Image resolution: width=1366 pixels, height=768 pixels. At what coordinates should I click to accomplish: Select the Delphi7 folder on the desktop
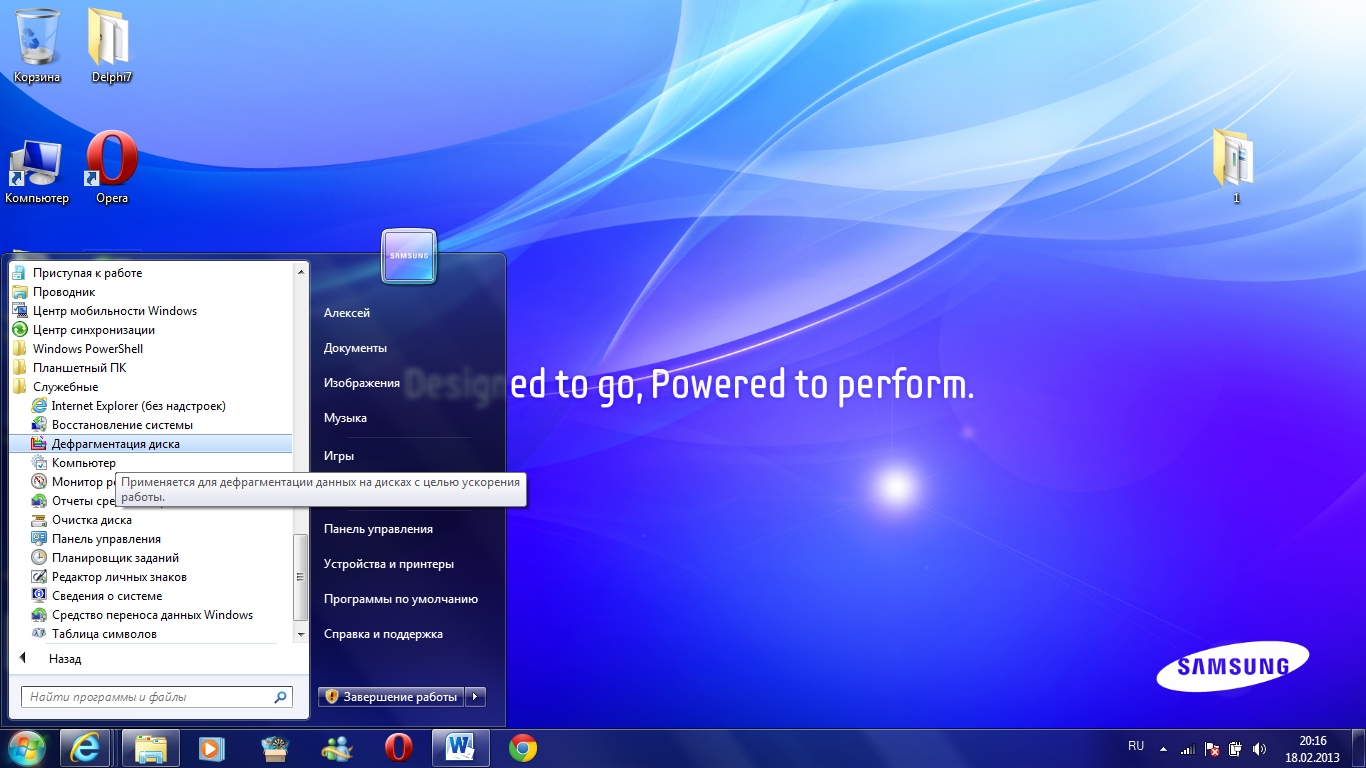click(x=111, y=45)
